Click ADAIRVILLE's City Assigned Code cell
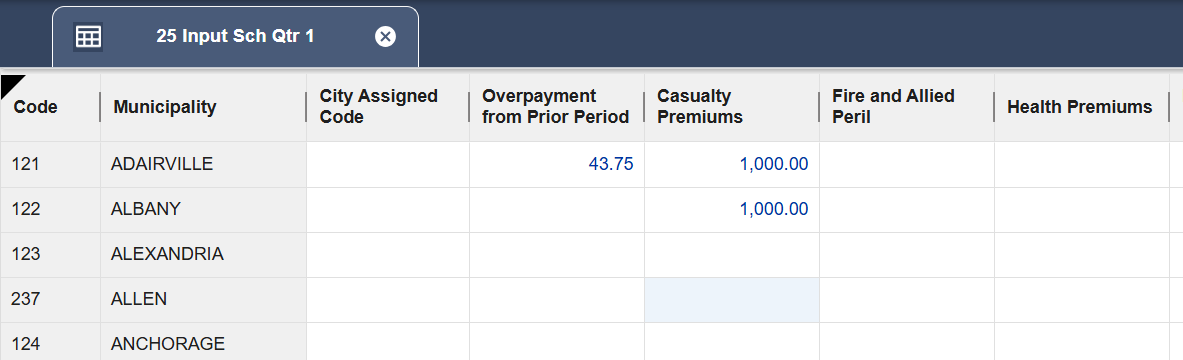 388,165
